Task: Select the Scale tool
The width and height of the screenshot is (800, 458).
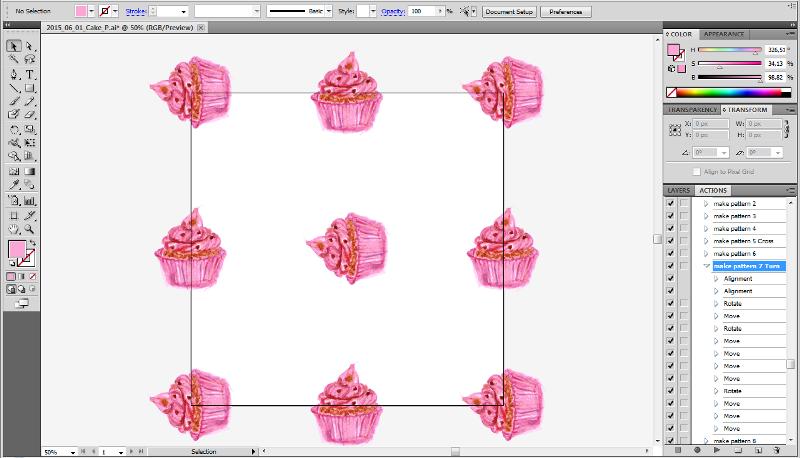Action: [x=30, y=130]
